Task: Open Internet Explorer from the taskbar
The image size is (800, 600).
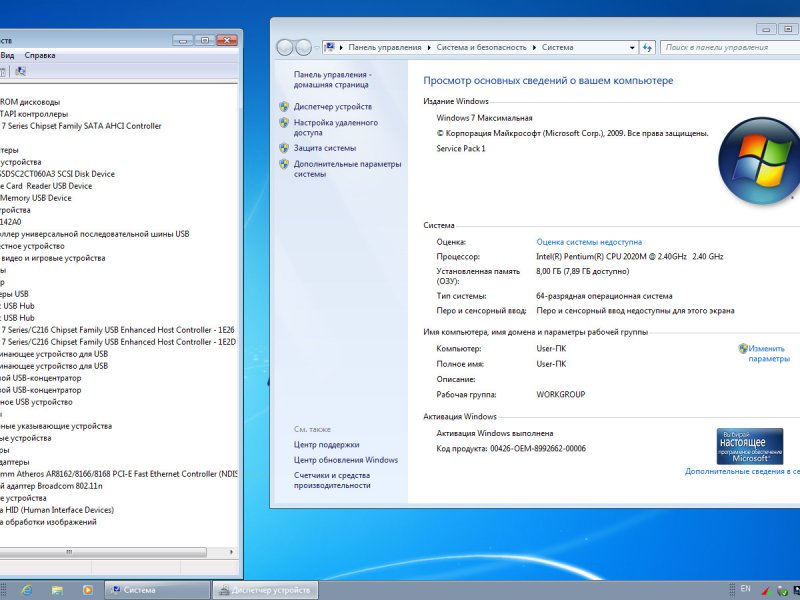Action: coord(27,590)
